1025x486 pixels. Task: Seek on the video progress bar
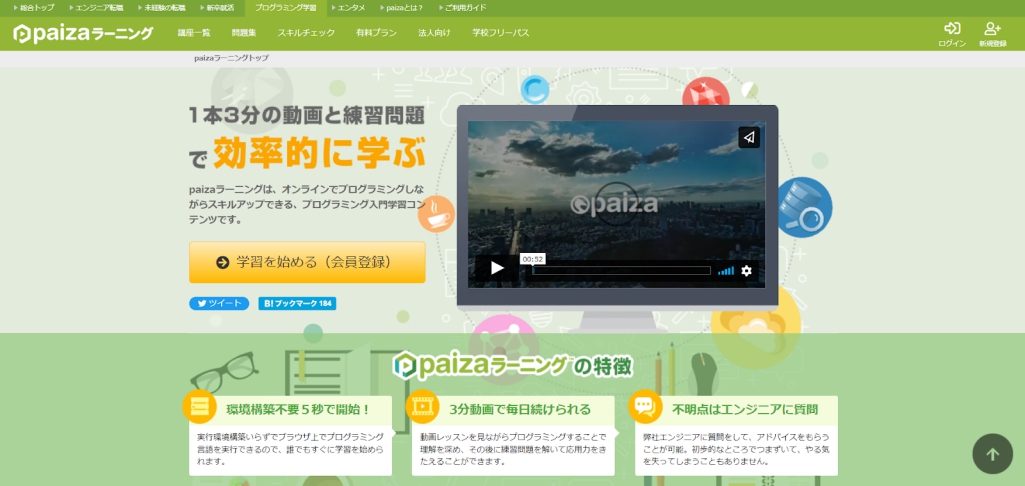coord(621,271)
